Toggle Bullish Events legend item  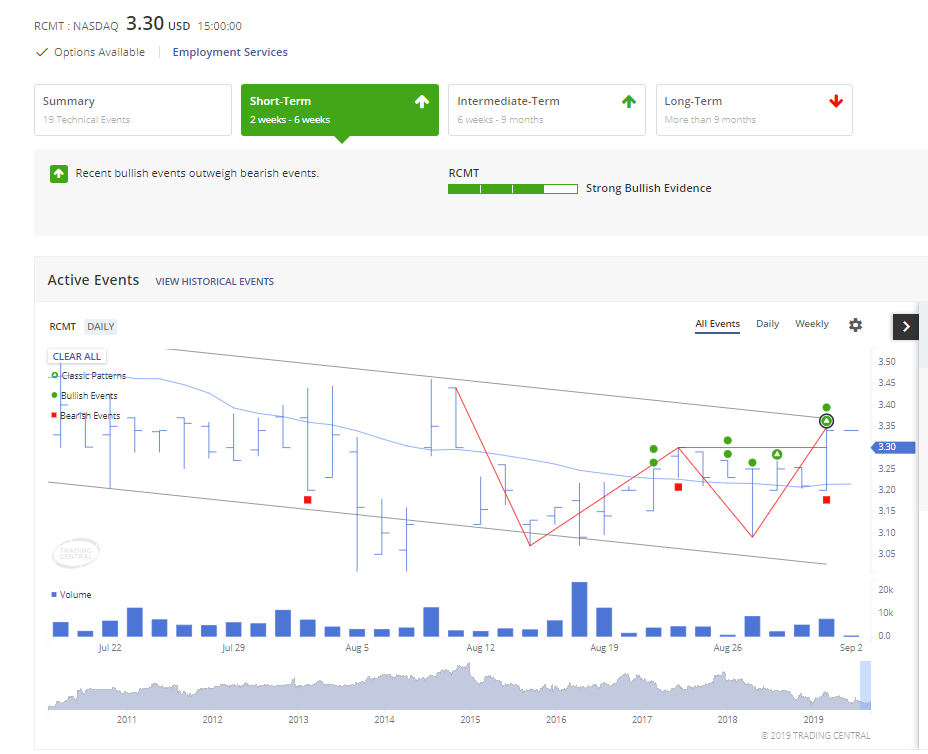point(85,395)
